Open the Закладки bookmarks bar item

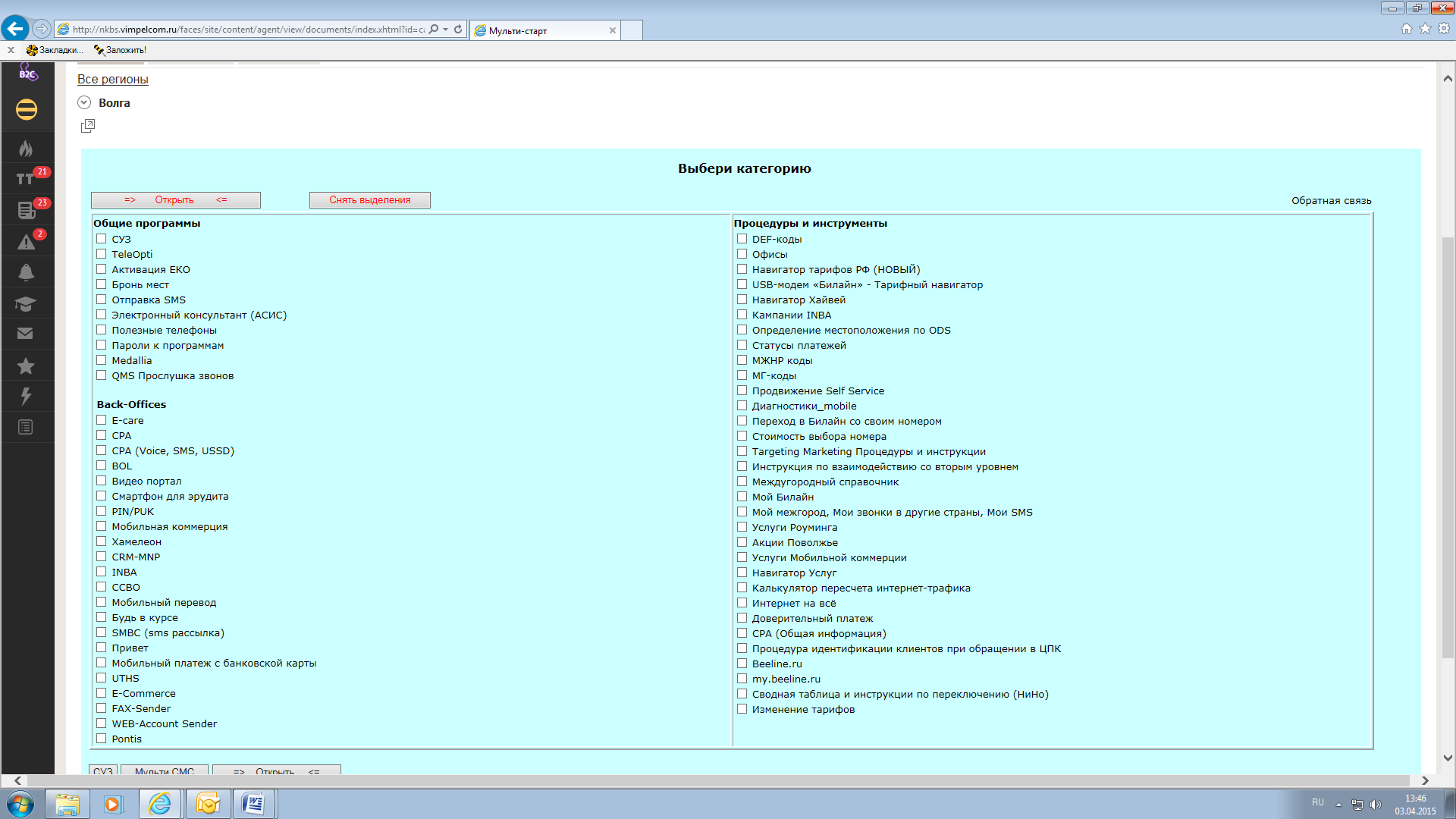[x=54, y=50]
